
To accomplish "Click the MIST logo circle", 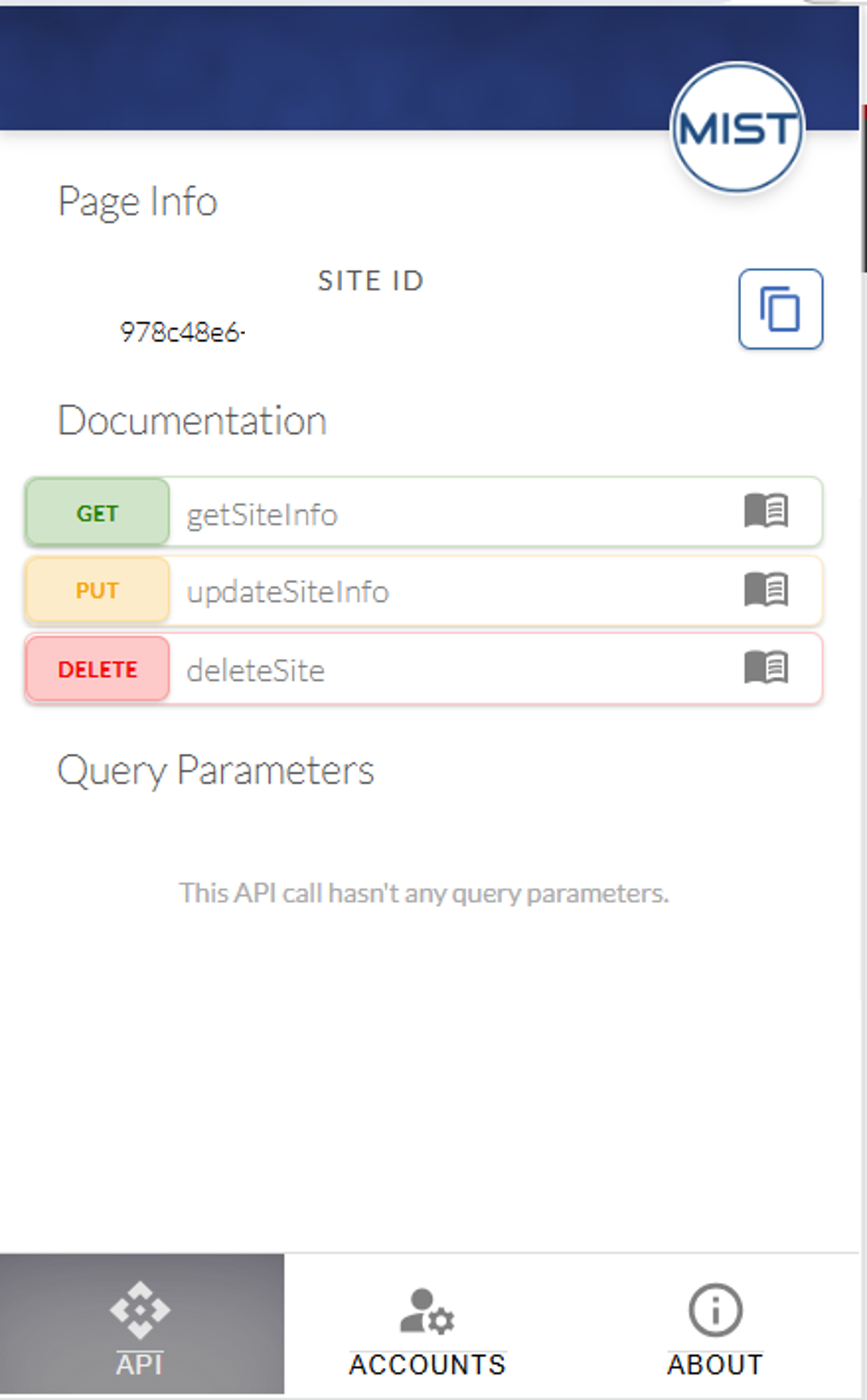I will pyautogui.click(x=737, y=128).
